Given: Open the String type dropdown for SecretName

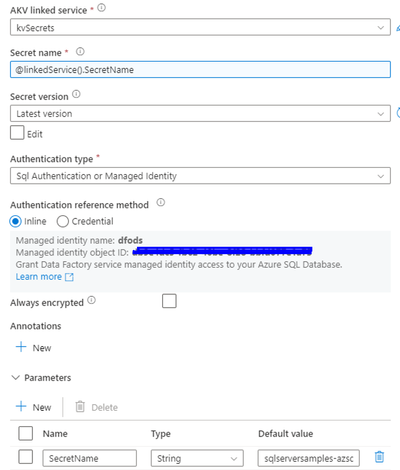Looking at the screenshot, I should click(x=197, y=458).
